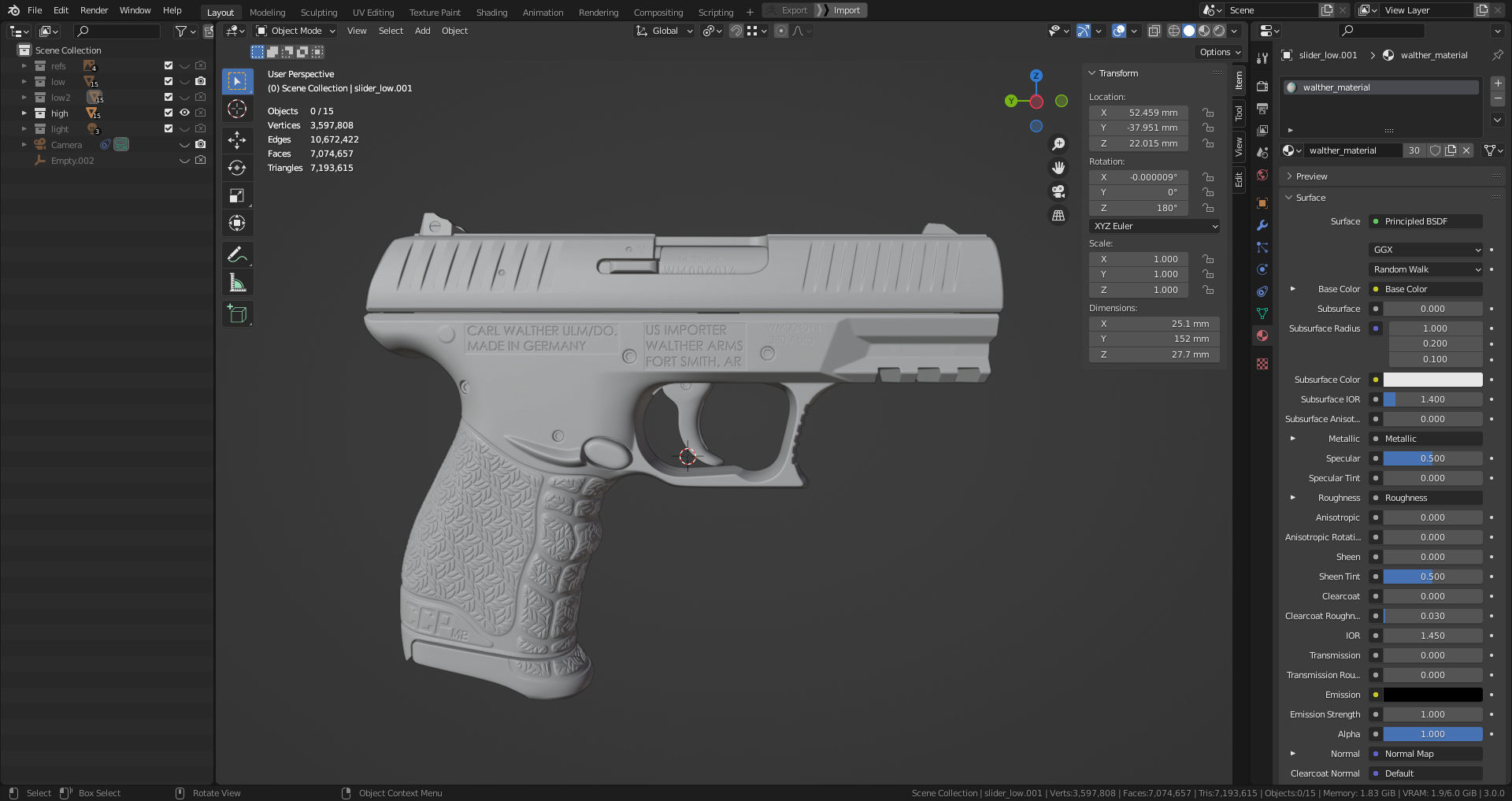Screen dimensions: 1512x801
Task: Open Modifier properties wrench icon
Action: coord(1262,225)
